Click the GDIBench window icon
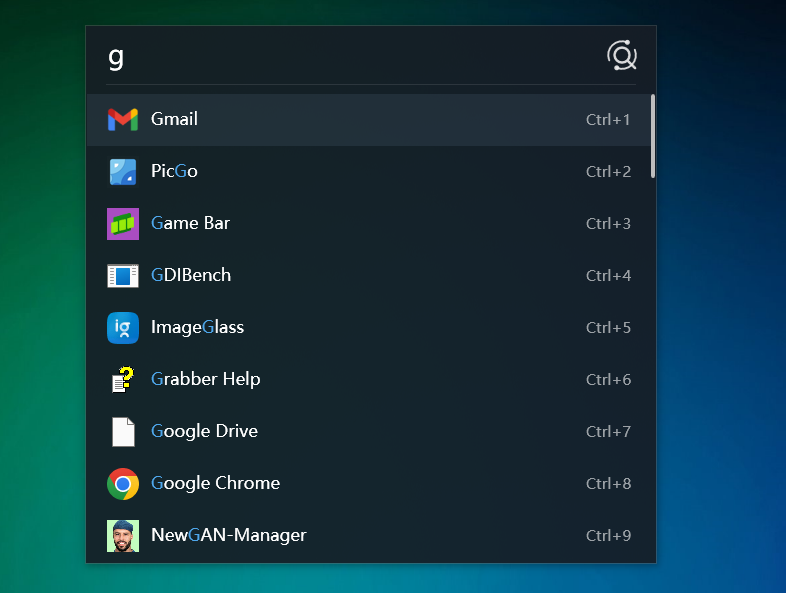The height and width of the screenshot is (593, 786). [123, 276]
